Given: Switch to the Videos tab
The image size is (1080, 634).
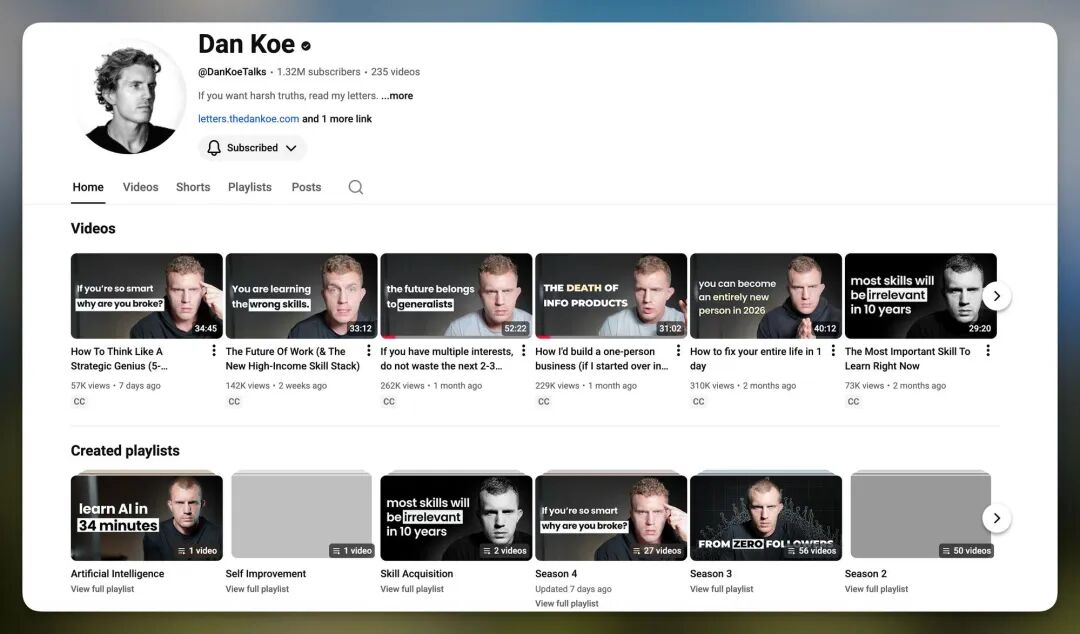Looking at the screenshot, I should coord(141,187).
